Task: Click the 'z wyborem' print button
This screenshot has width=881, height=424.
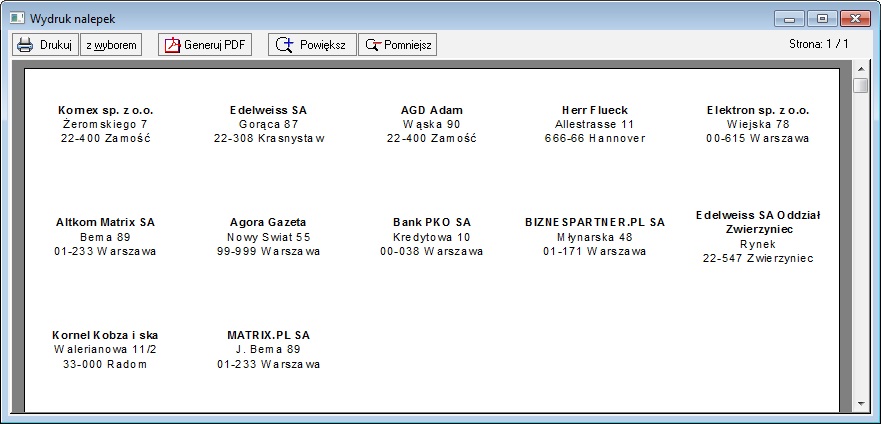Action: click(x=111, y=45)
